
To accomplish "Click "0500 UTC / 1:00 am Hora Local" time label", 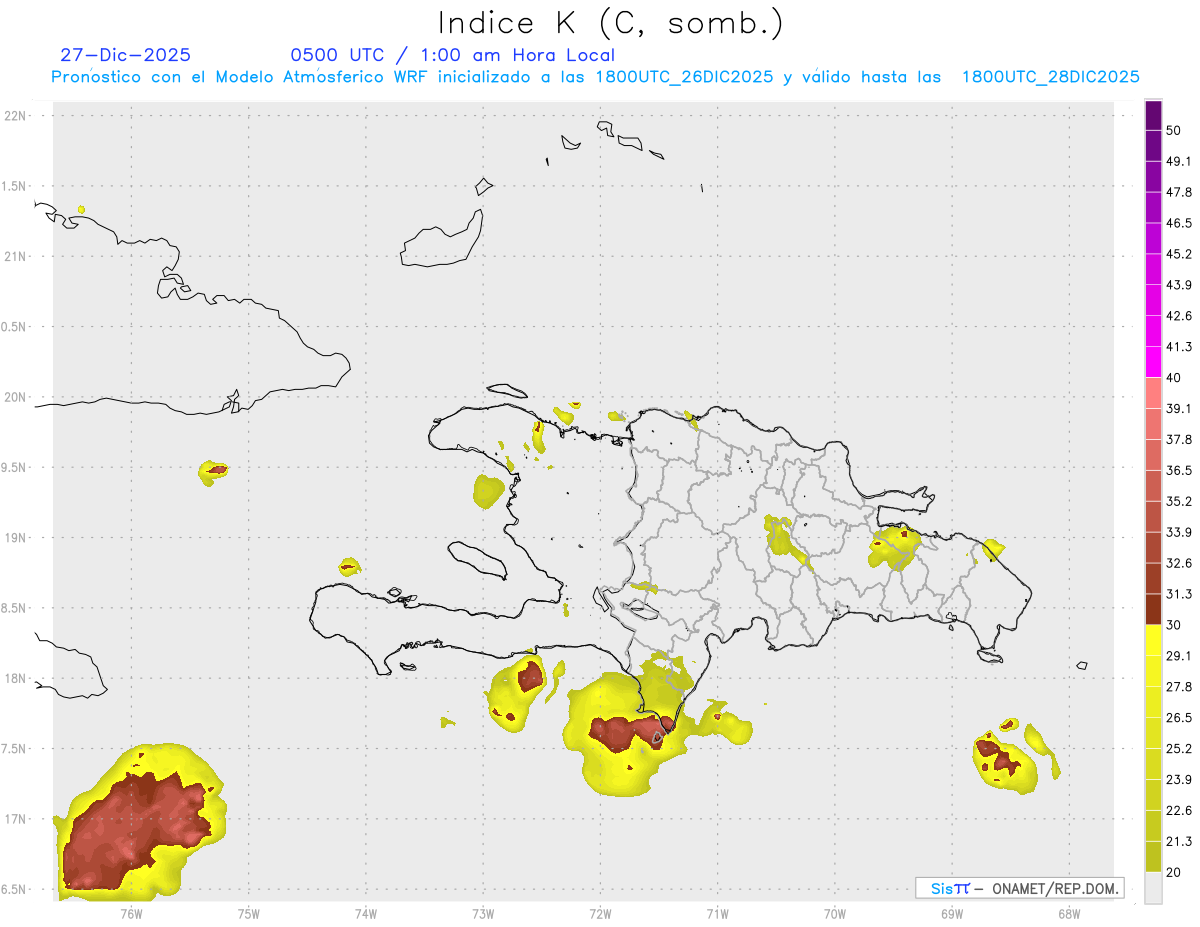I will pyautogui.click(x=452, y=55).
